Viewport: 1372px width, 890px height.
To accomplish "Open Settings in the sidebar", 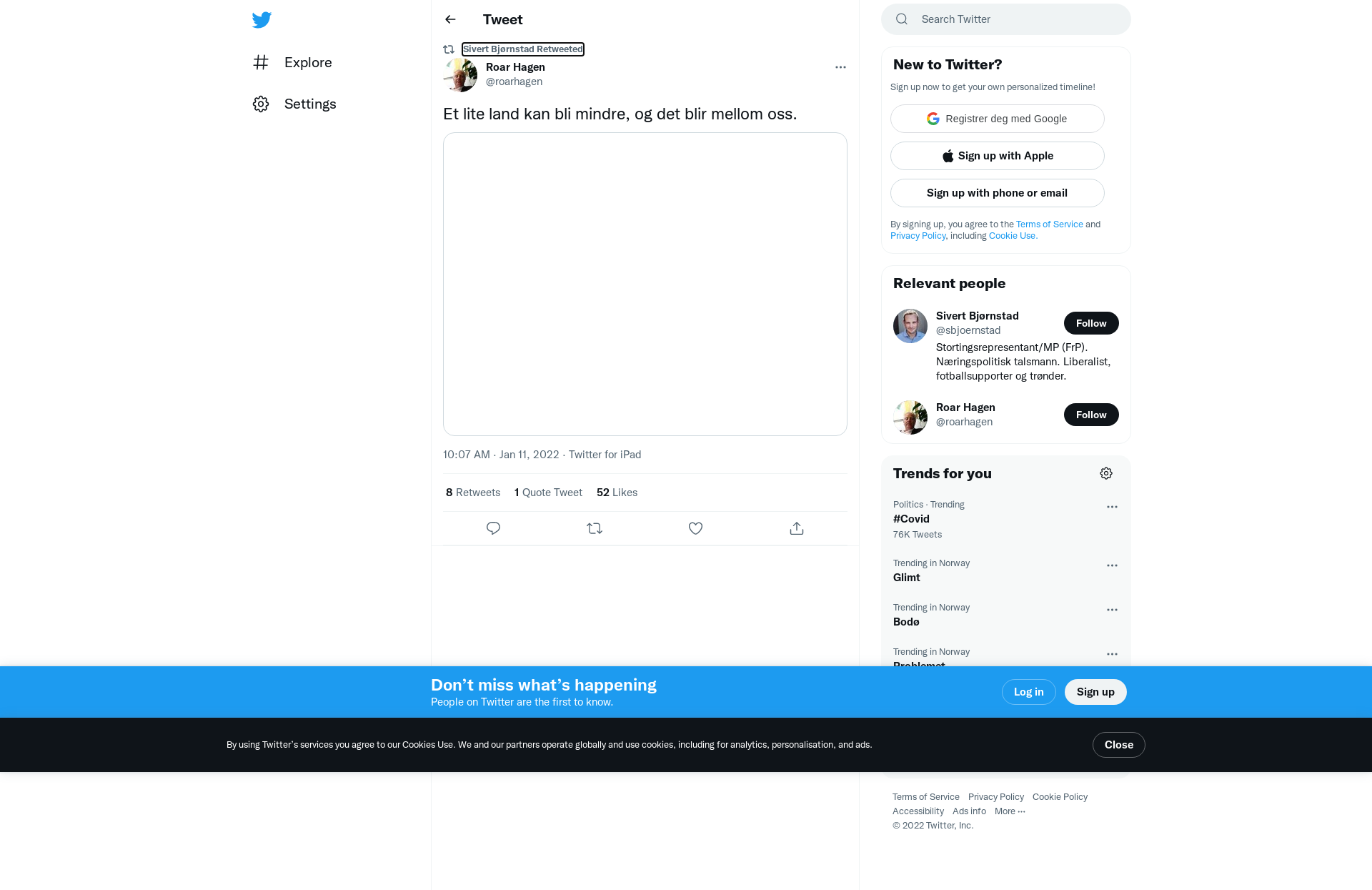I will (295, 104).
